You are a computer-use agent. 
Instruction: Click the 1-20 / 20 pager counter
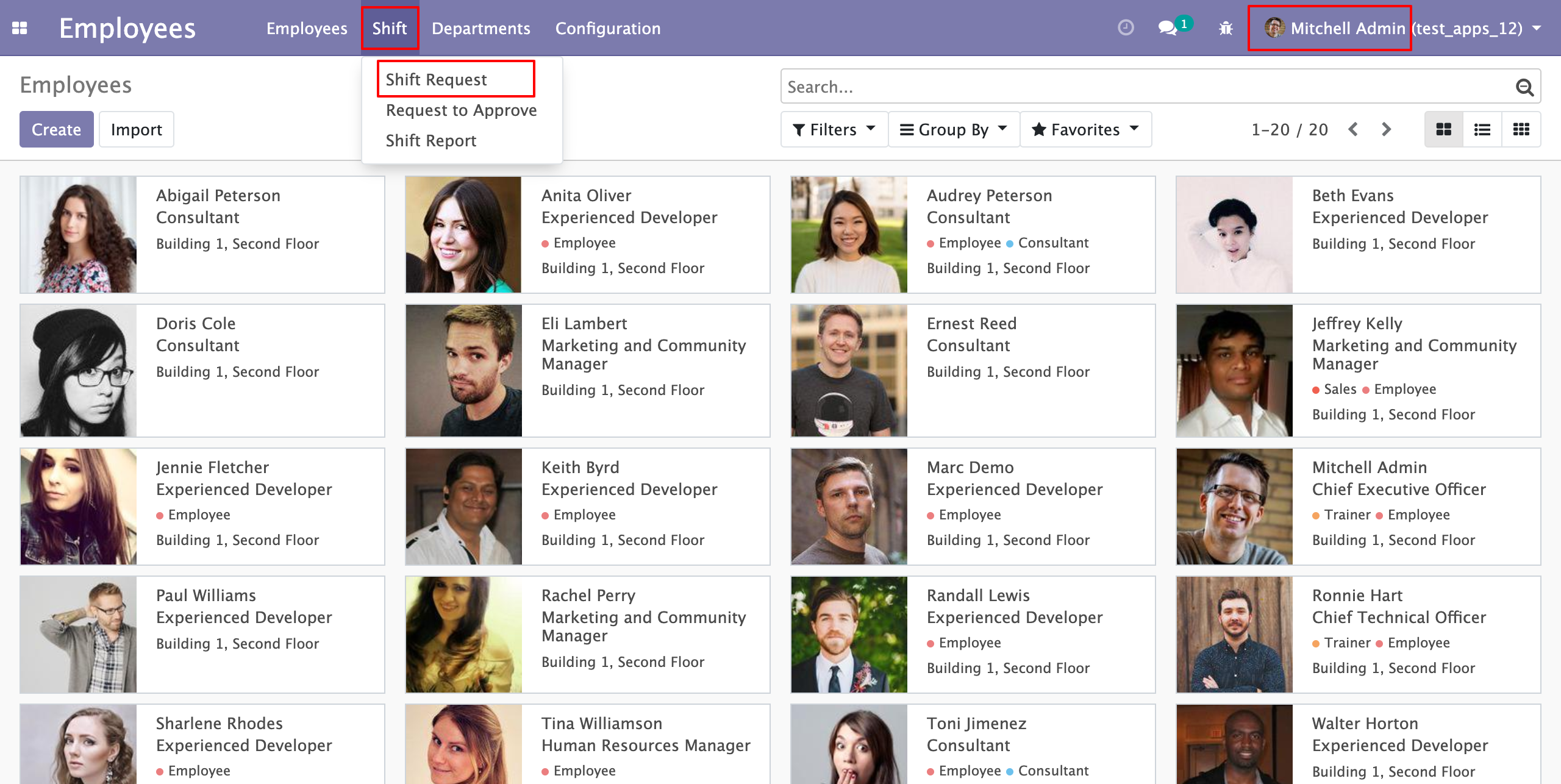point(1289,129)
